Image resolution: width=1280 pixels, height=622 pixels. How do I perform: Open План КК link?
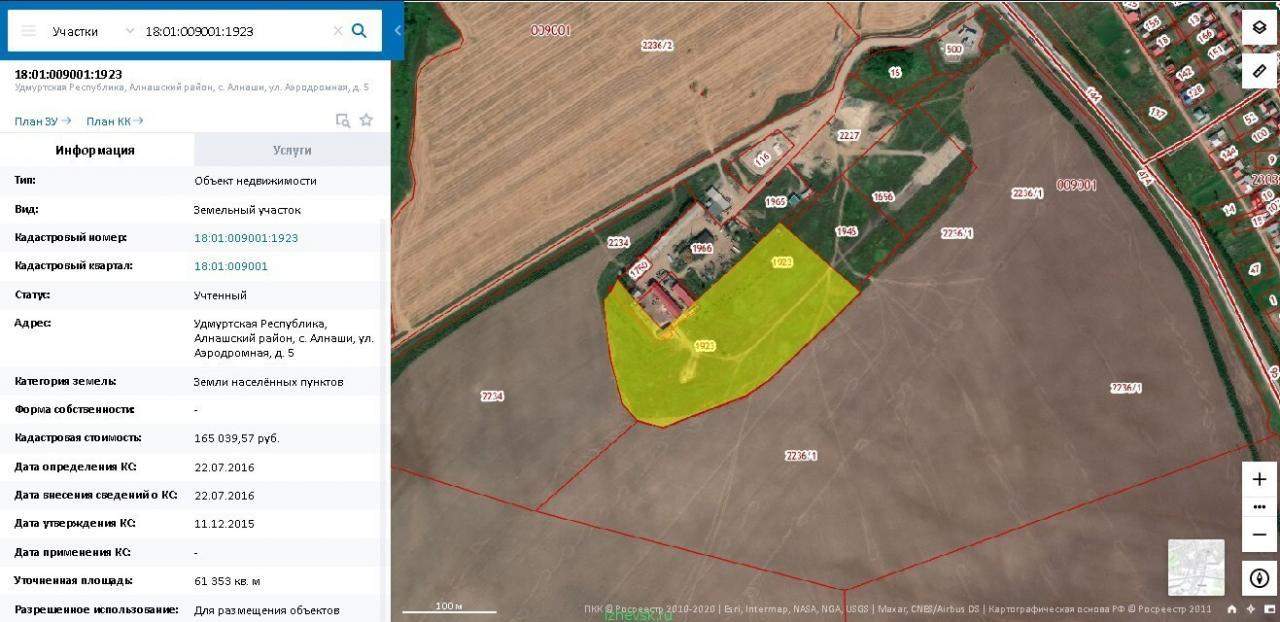click(114, 121)
